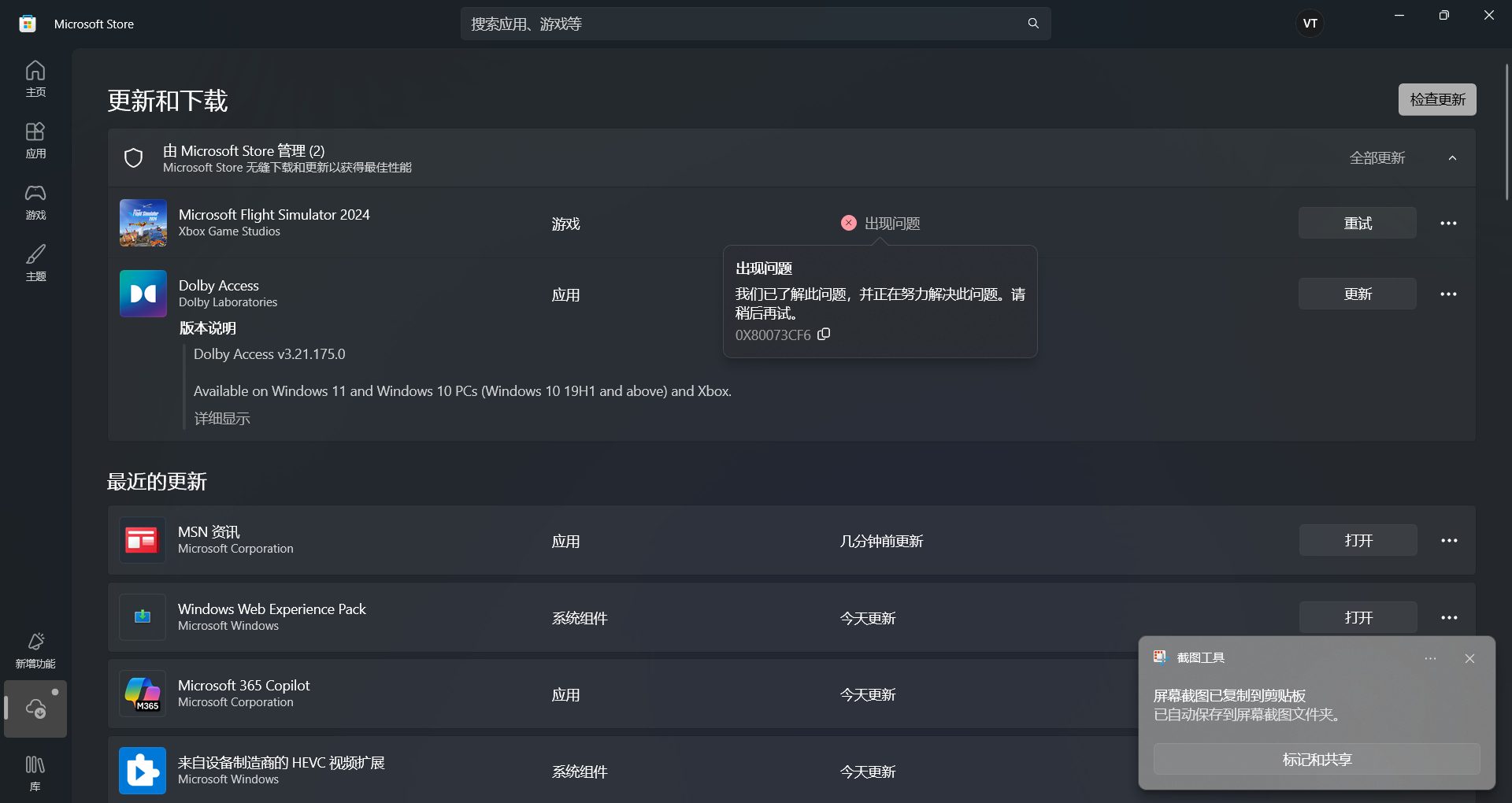Click the Dolby Access title text
The height and width of the screenshot is (803, 1512).
(219, 285)
